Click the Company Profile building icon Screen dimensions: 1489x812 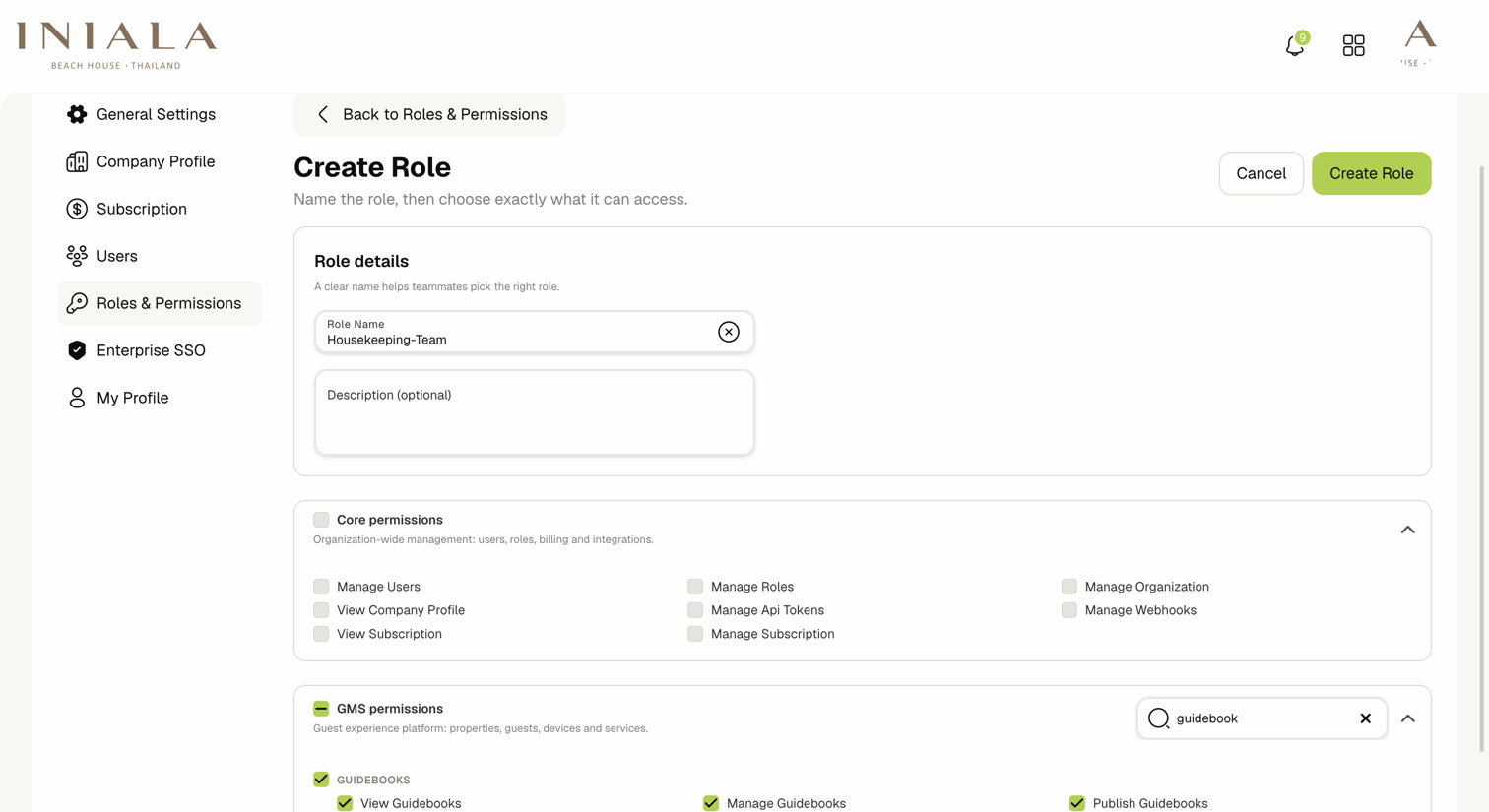(x=77, y=161)
